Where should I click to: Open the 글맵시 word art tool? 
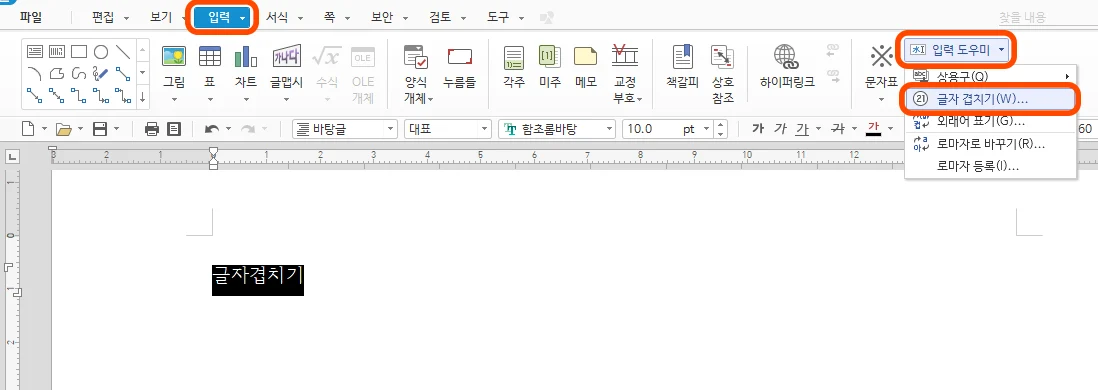(x=286, y=57)
